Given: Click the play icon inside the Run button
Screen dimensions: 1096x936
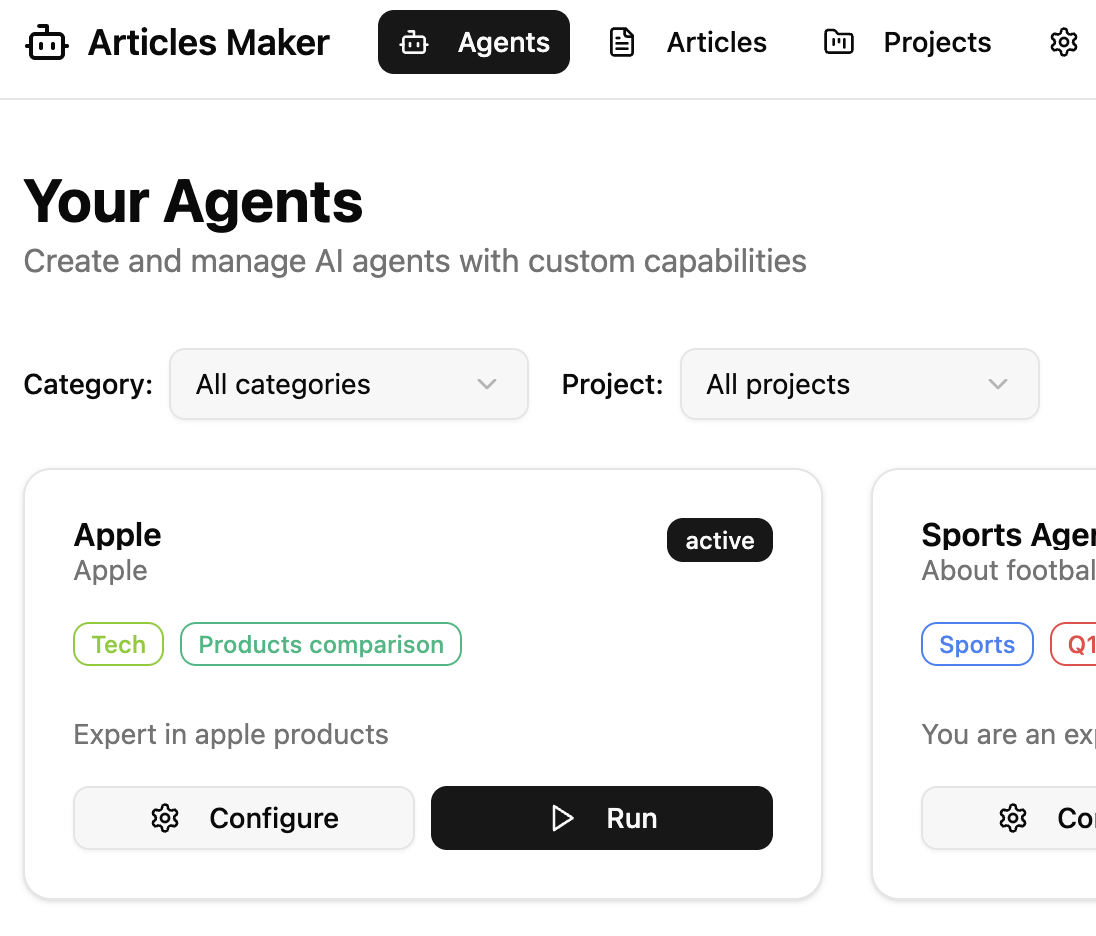Looking at the screenshot, I should [563, 818].
